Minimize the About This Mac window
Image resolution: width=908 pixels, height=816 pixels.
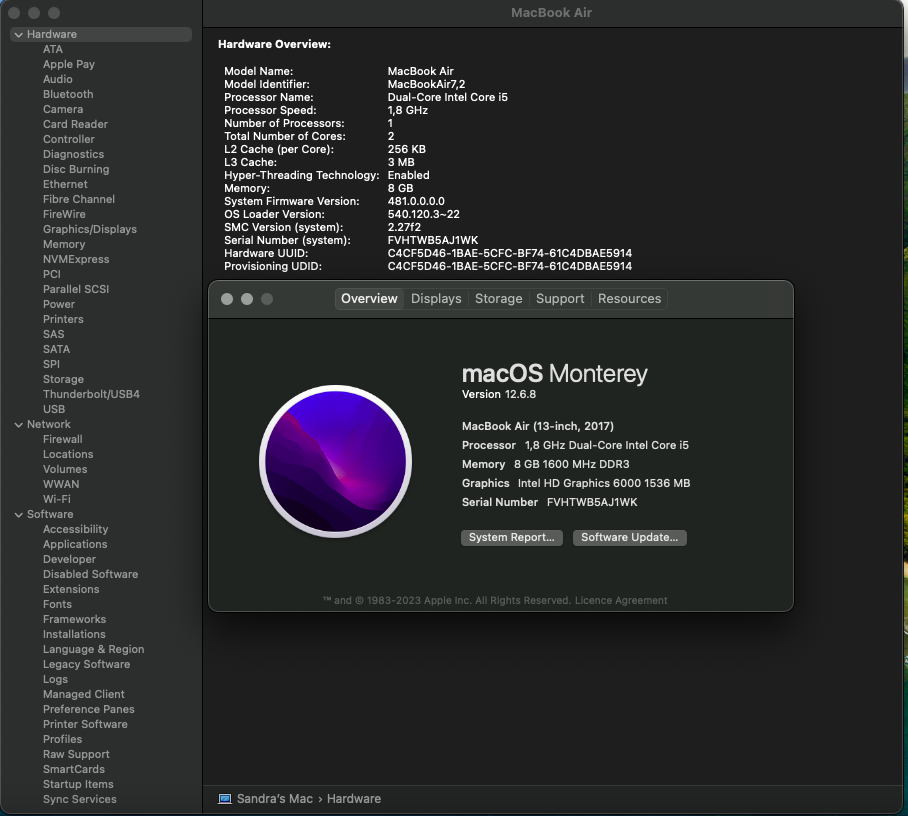pyautogui.click(x=247, y=299)
